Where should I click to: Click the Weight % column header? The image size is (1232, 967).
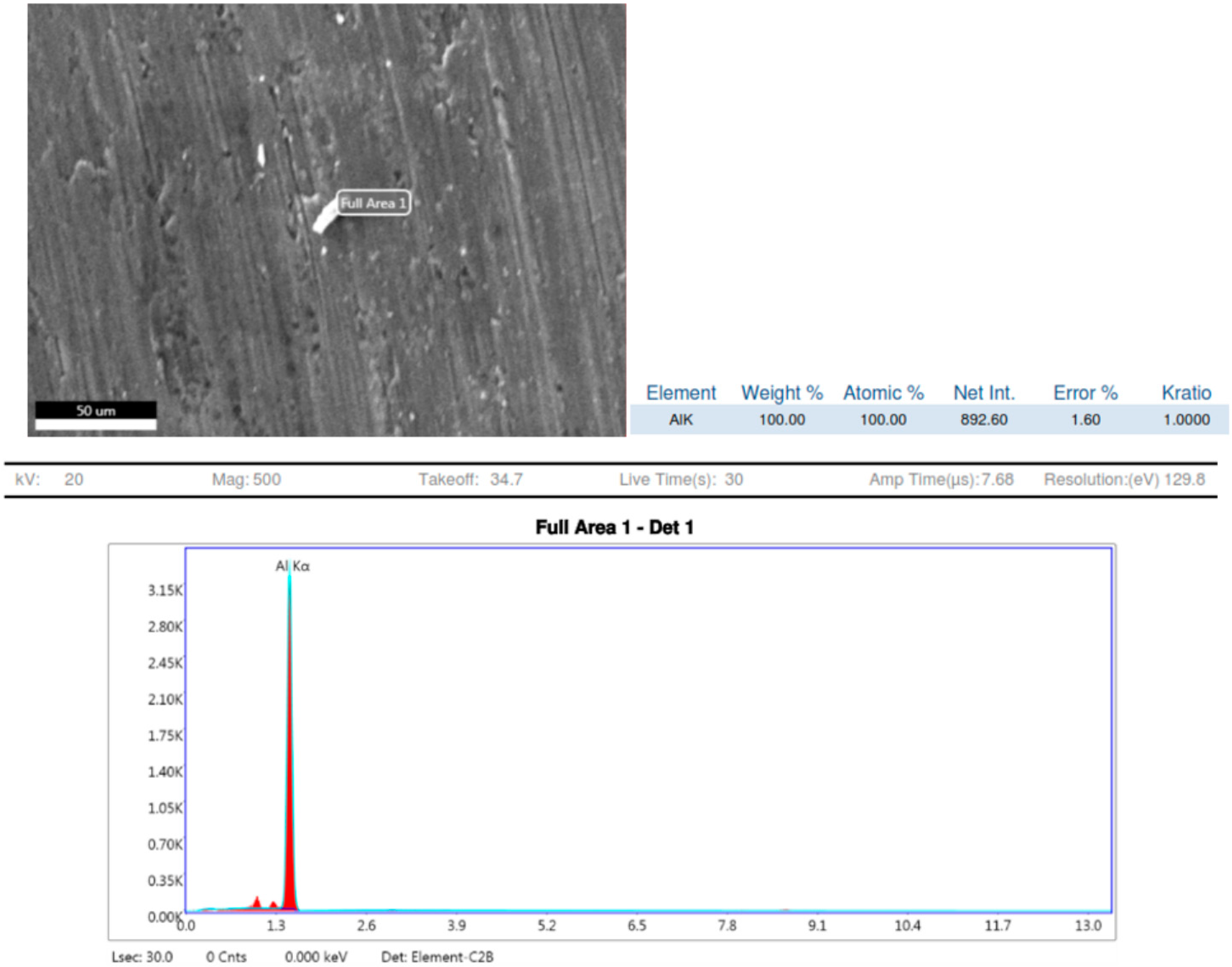782,392
